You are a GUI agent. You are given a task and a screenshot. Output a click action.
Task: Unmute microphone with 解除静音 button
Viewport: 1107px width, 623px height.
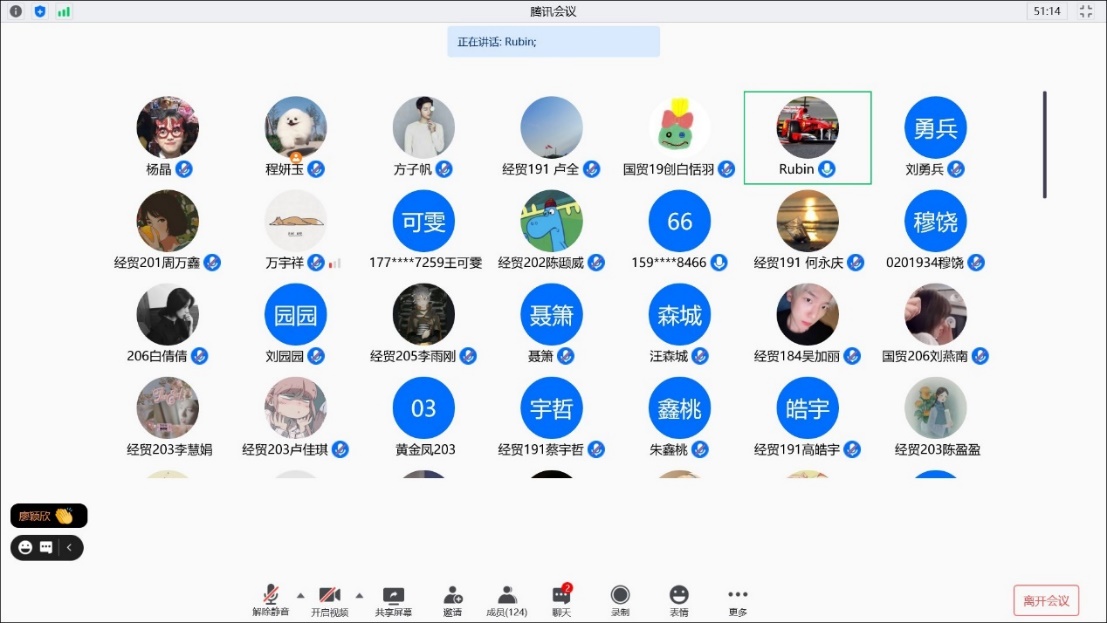tap(270, 599)
